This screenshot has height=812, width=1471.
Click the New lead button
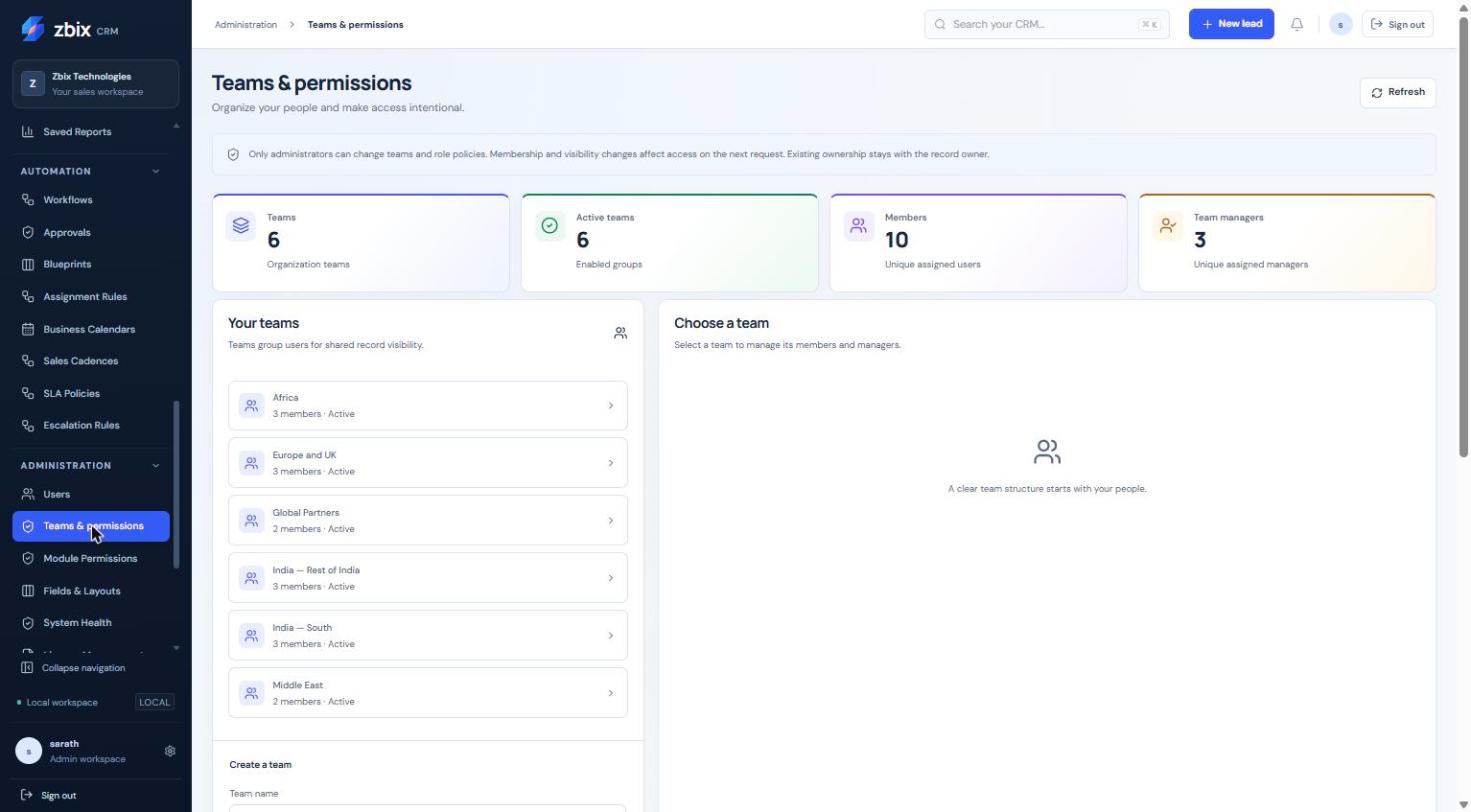[1231, 24]
